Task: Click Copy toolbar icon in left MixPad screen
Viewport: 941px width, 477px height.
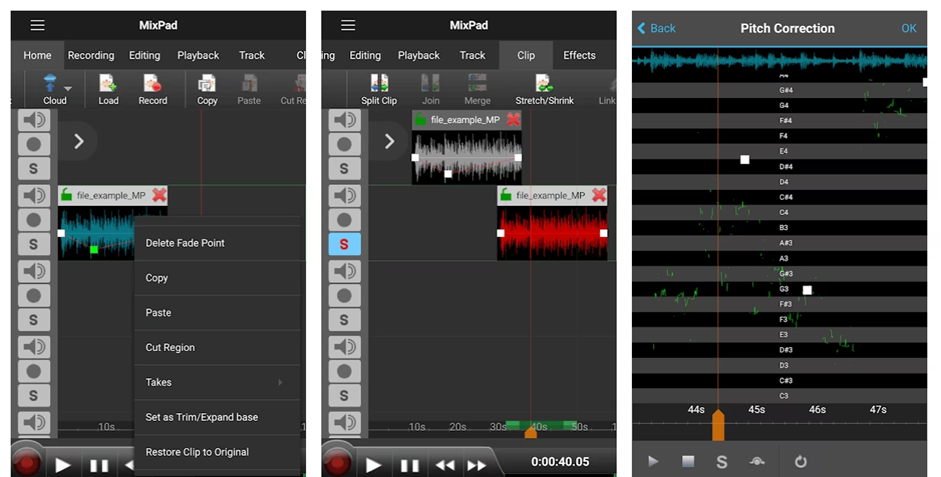Action: (x=207, y=83)
